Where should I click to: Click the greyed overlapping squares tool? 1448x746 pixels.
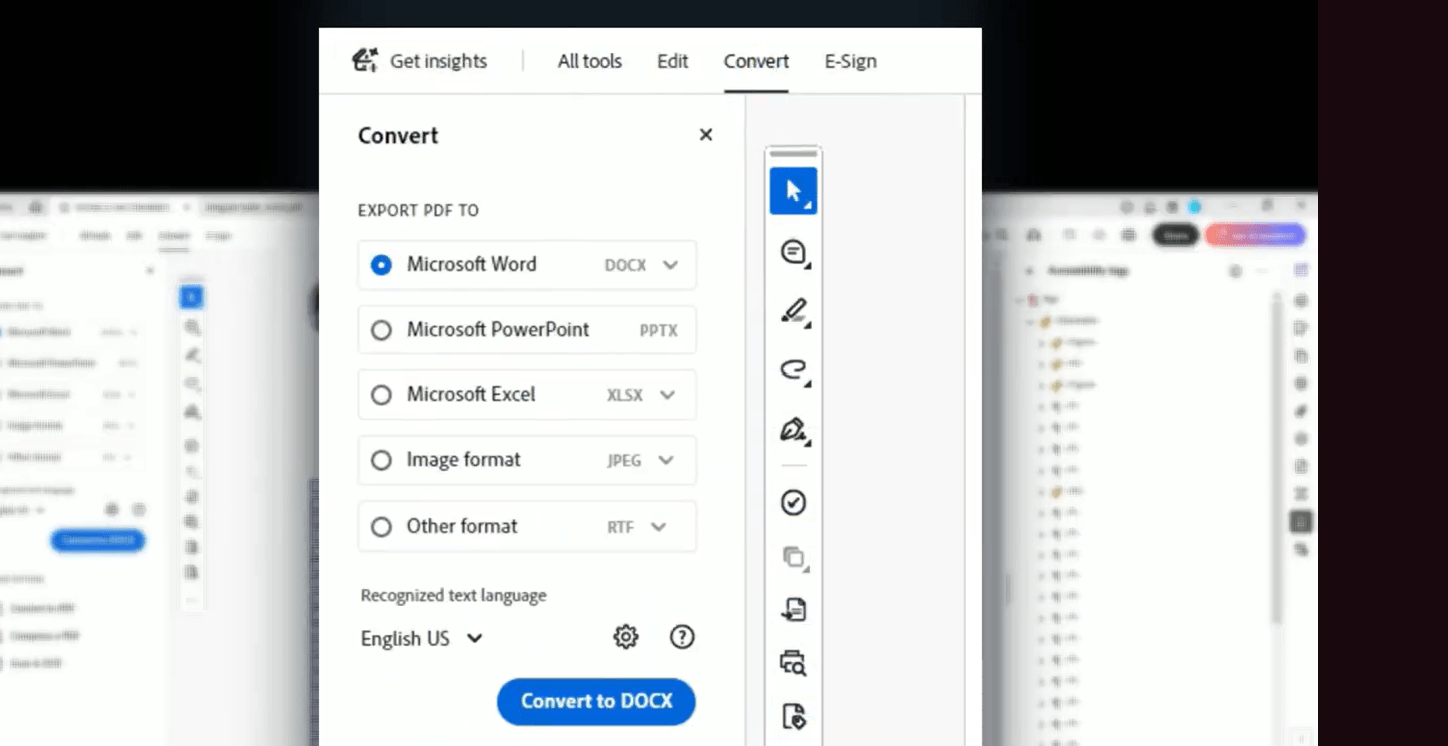[793, 557]
